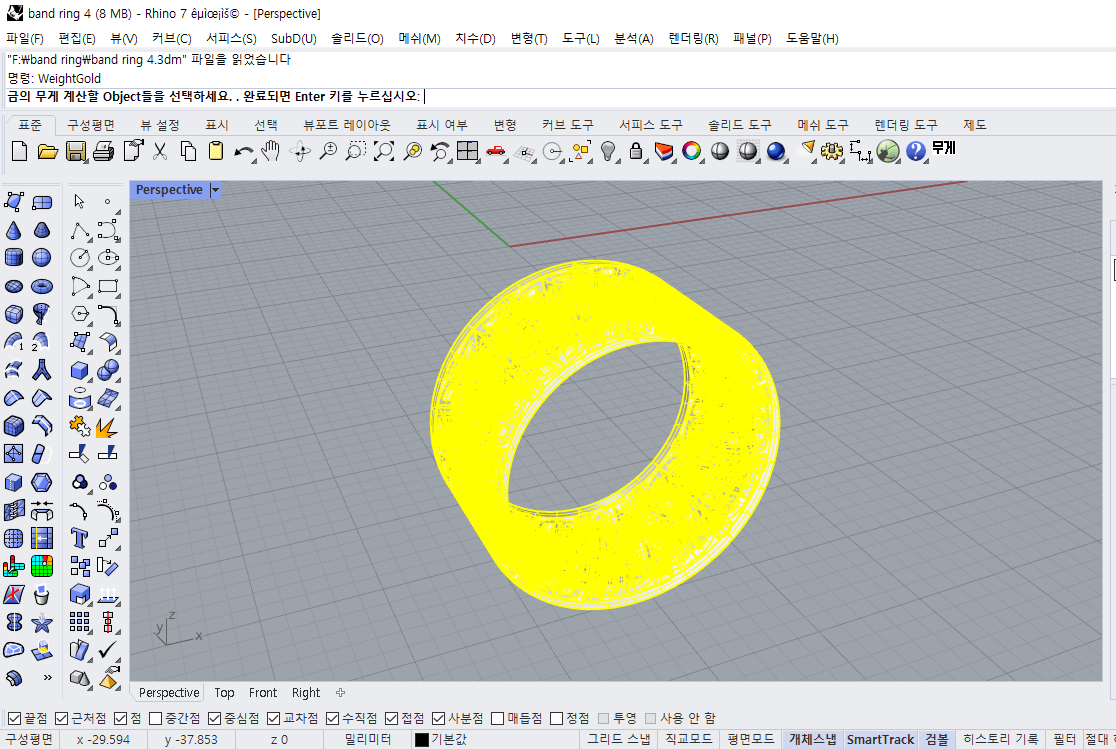Toggle 검볼 gumball in status bar
The height and width of the screenshot is (749, 1116).
(x=937, y=740)
